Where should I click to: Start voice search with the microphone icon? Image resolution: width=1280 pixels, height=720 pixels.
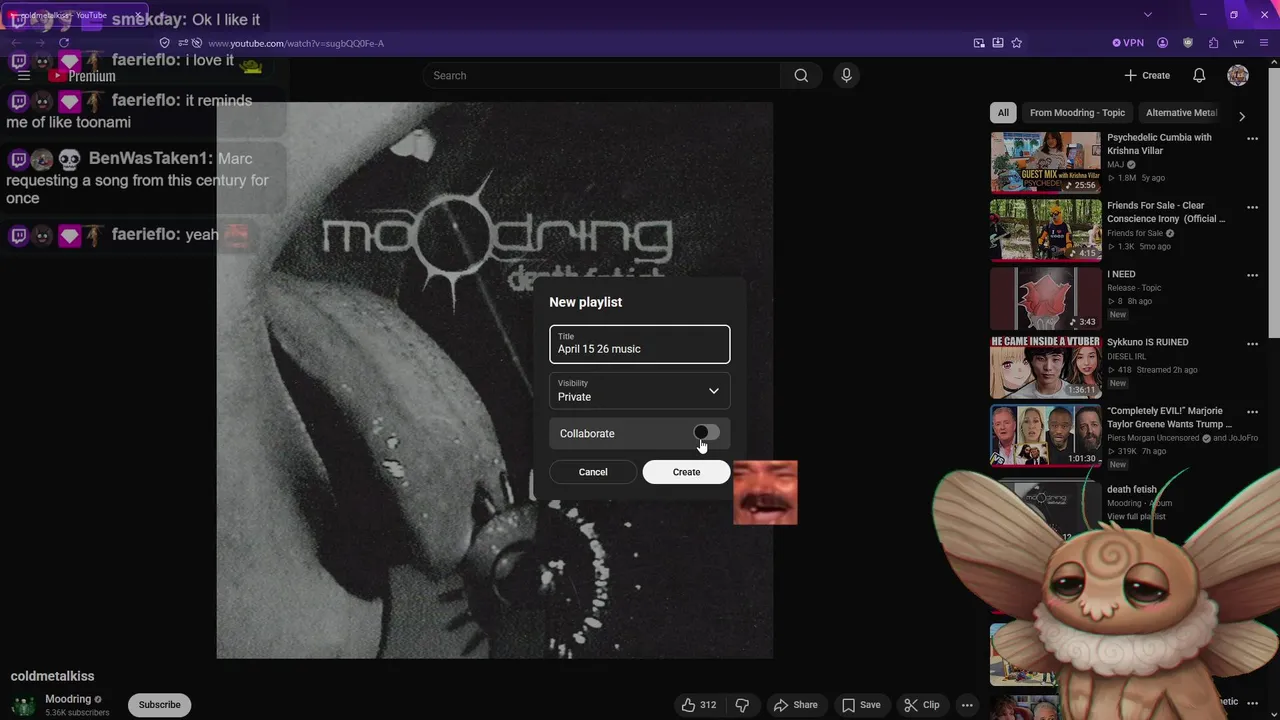pyautogui.click(x=846, y=75)
